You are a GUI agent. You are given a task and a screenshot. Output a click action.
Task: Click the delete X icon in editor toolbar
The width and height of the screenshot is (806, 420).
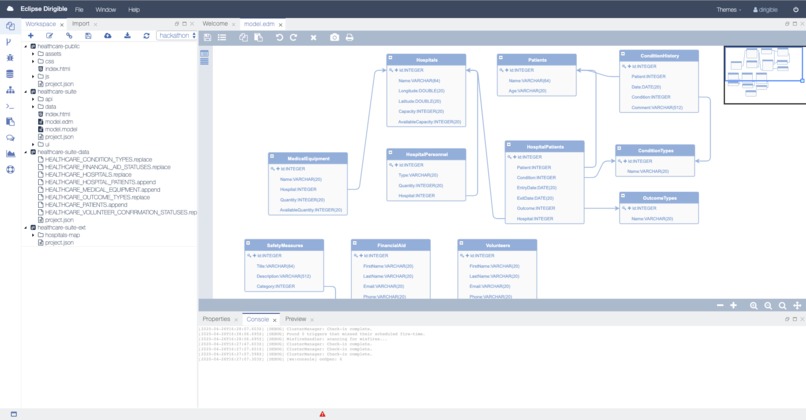314,38
